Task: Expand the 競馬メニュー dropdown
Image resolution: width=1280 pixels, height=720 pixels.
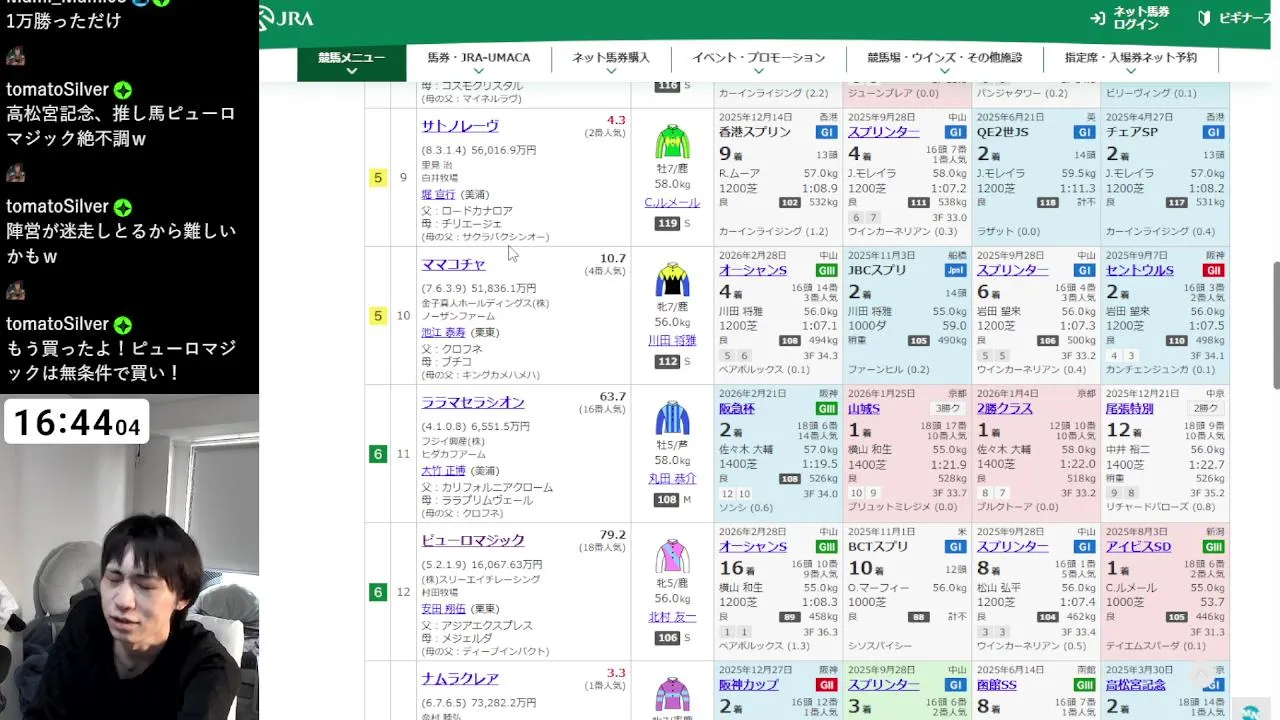Action: tap(351, 62)
